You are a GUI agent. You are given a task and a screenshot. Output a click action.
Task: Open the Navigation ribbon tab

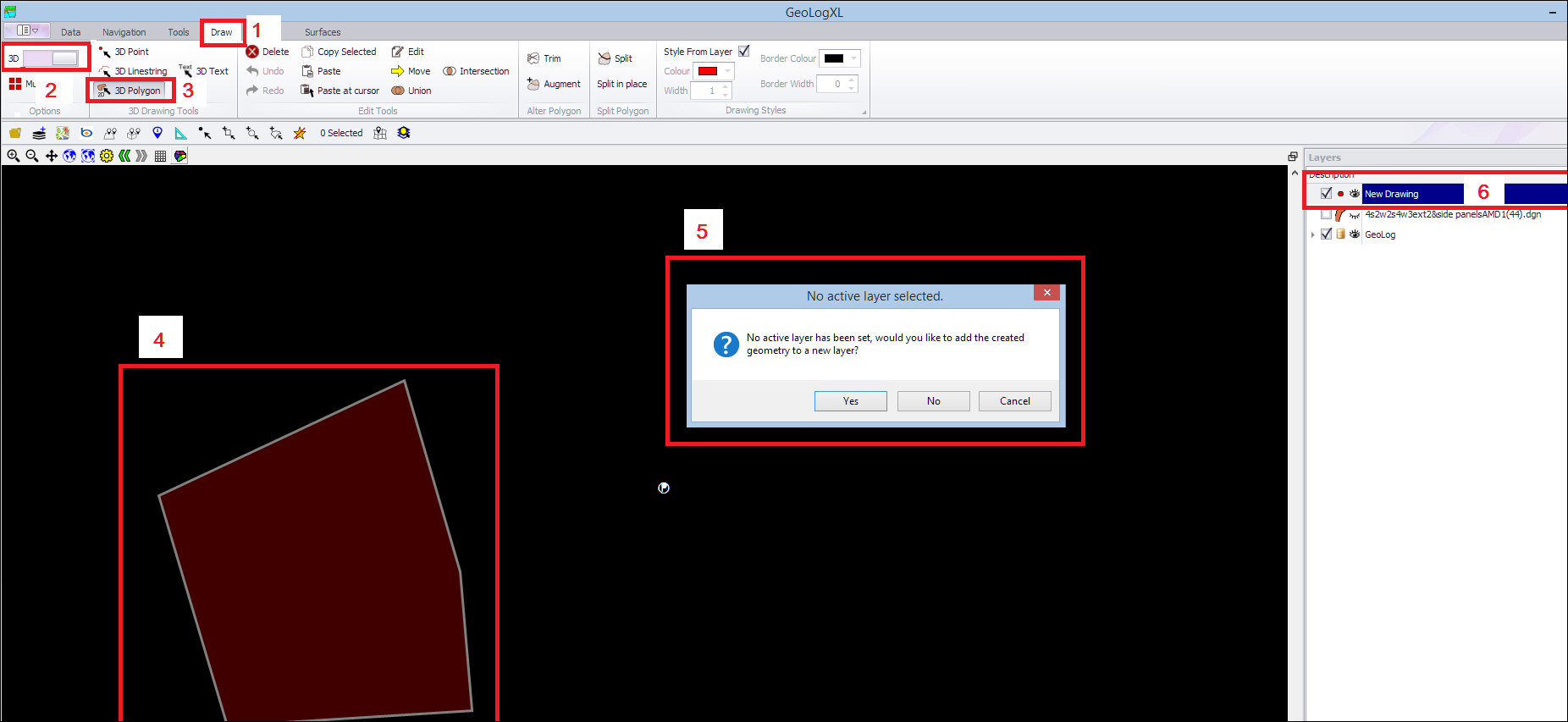pyautogui.click(x=124, y=32)
